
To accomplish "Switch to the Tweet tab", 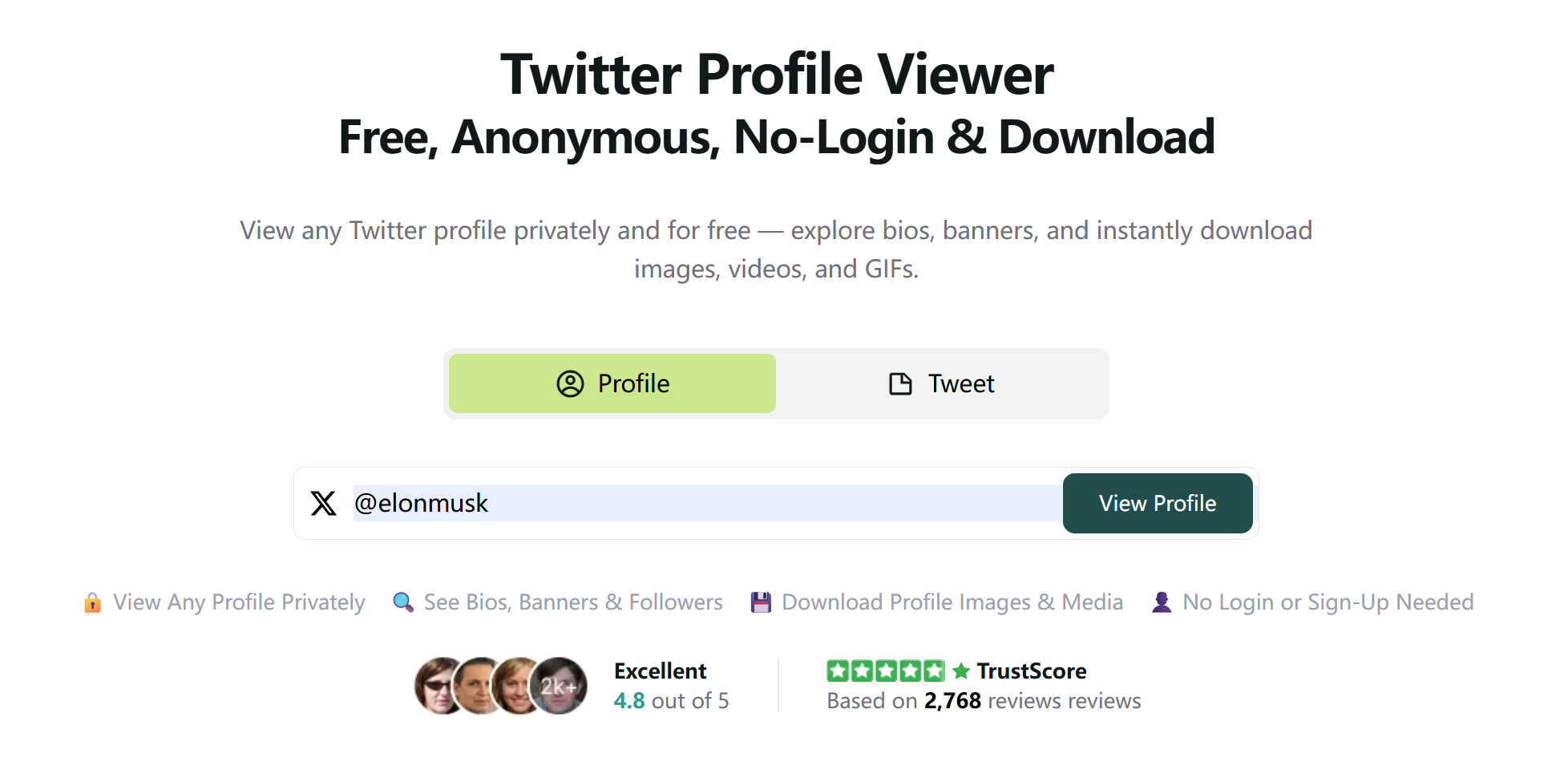I will coord(942,383).
